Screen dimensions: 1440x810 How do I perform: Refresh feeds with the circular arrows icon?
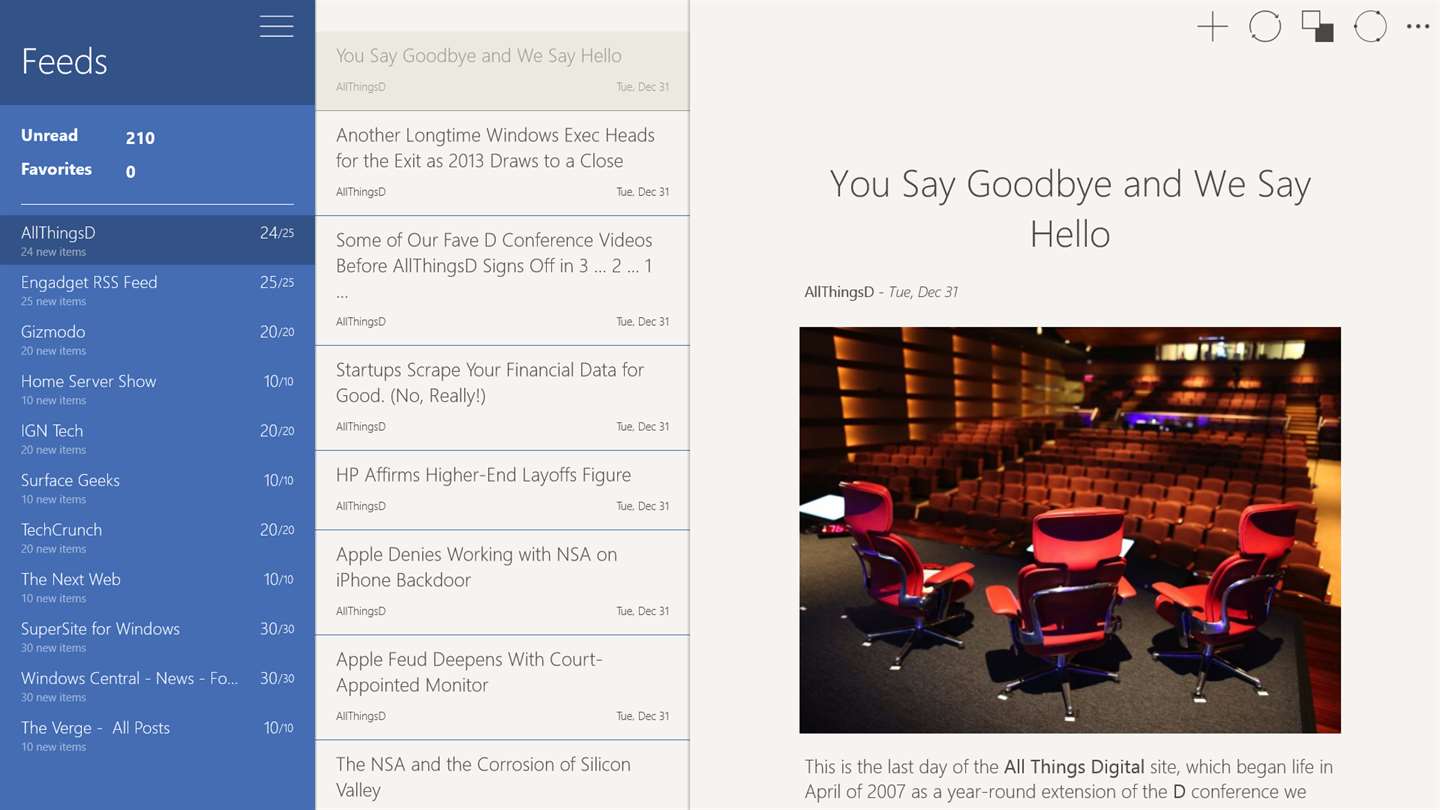[1265, 27]
